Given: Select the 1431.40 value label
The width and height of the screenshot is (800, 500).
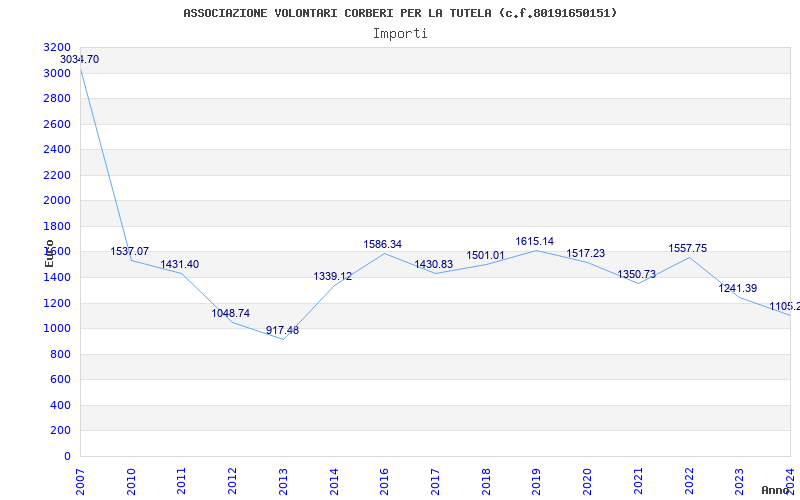Looking at the screenshot, I should point(180,265).
